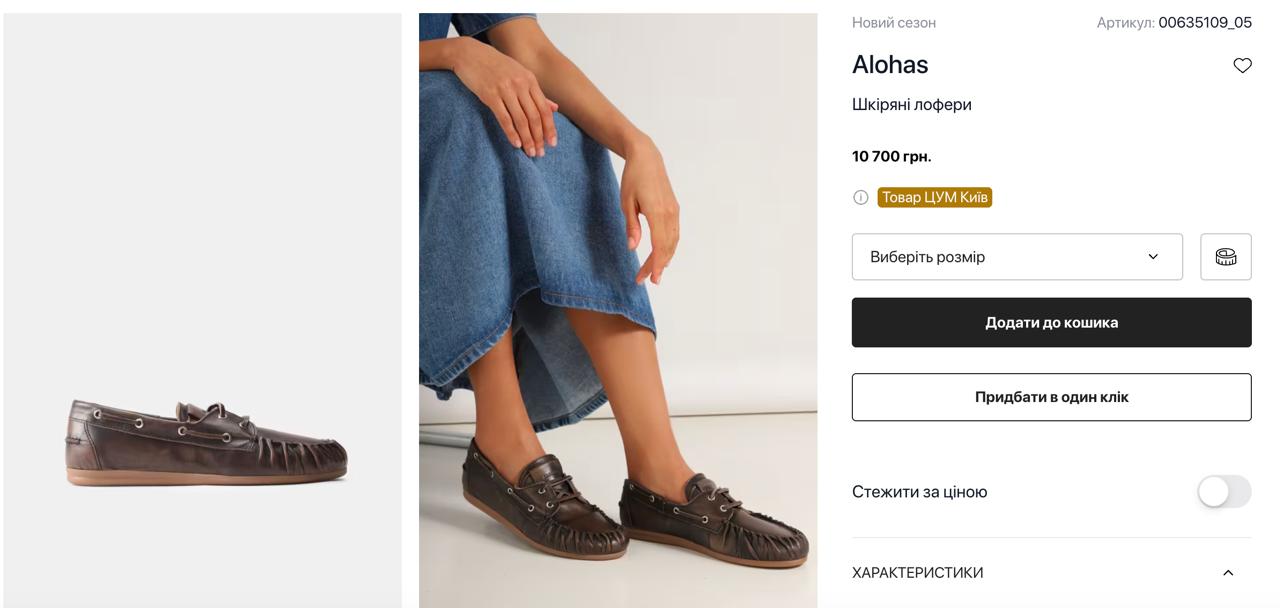Open the Alohas brand link
Screen dimensions: 1280x608
coord(890,65)
